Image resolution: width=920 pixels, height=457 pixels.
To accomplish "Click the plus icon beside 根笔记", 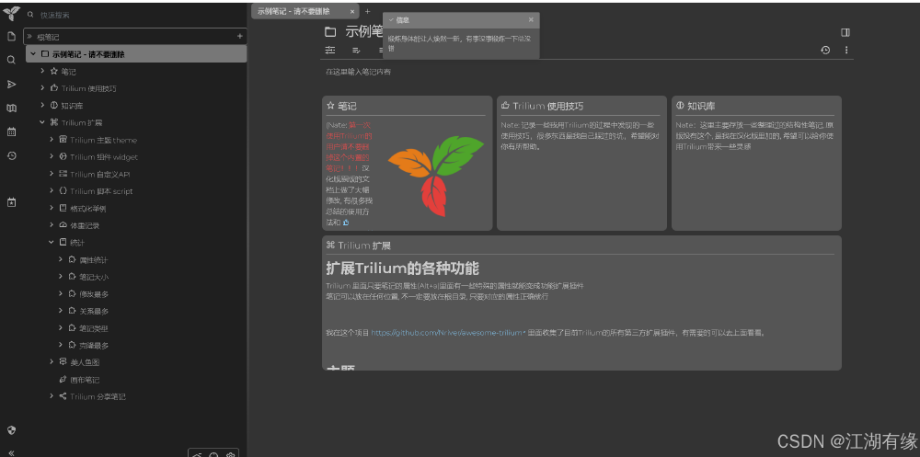I will click(239, 36).
